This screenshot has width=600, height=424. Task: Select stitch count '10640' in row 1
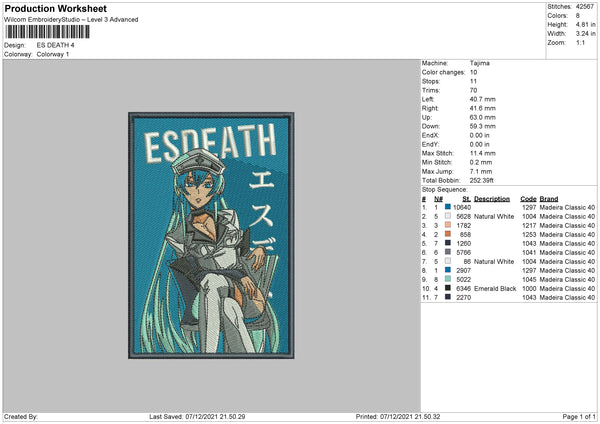(x=462, y=207)
